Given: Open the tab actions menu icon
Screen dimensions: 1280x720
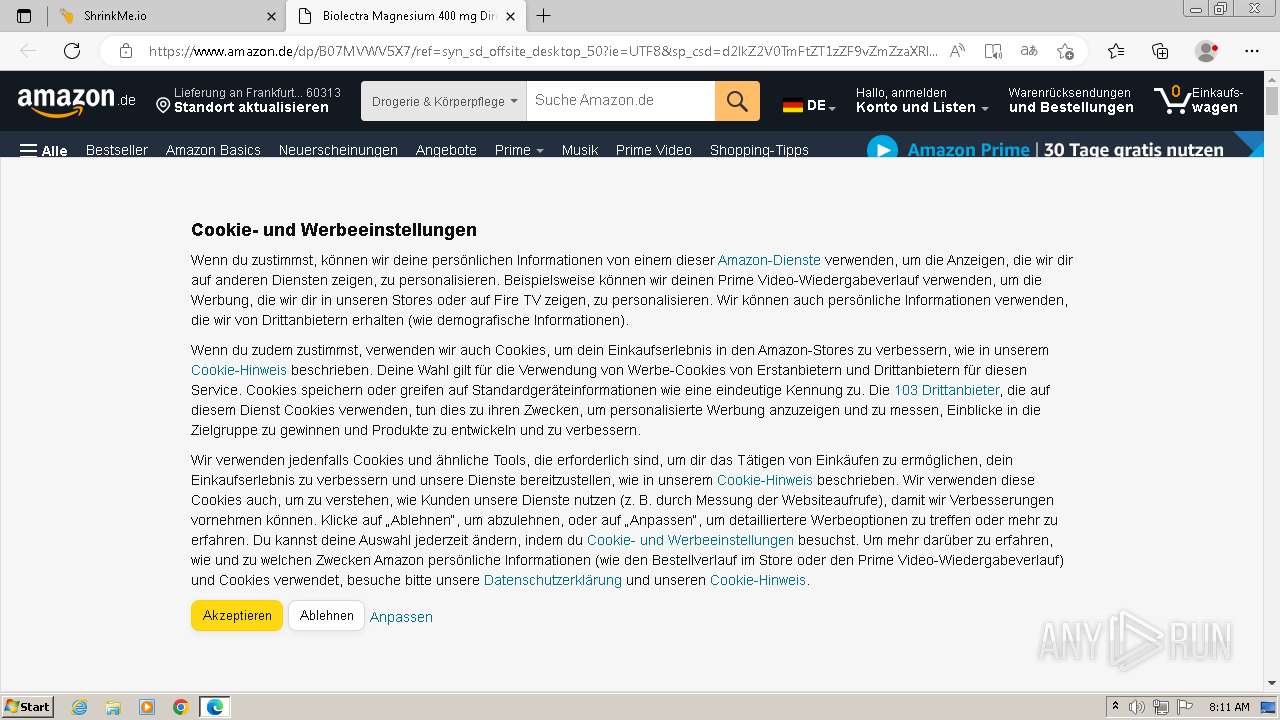Looking at the screenshot, I should click(x=24, y=16).
